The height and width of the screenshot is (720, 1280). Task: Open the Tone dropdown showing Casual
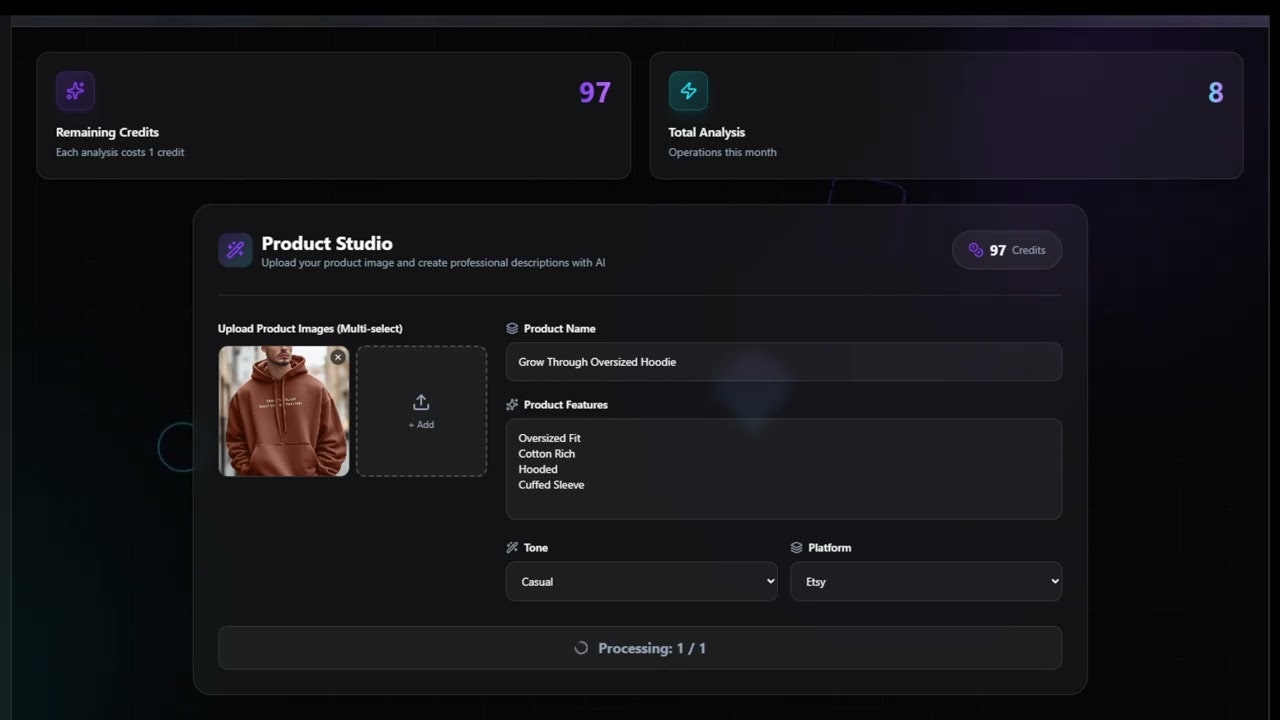coord(641,581)
